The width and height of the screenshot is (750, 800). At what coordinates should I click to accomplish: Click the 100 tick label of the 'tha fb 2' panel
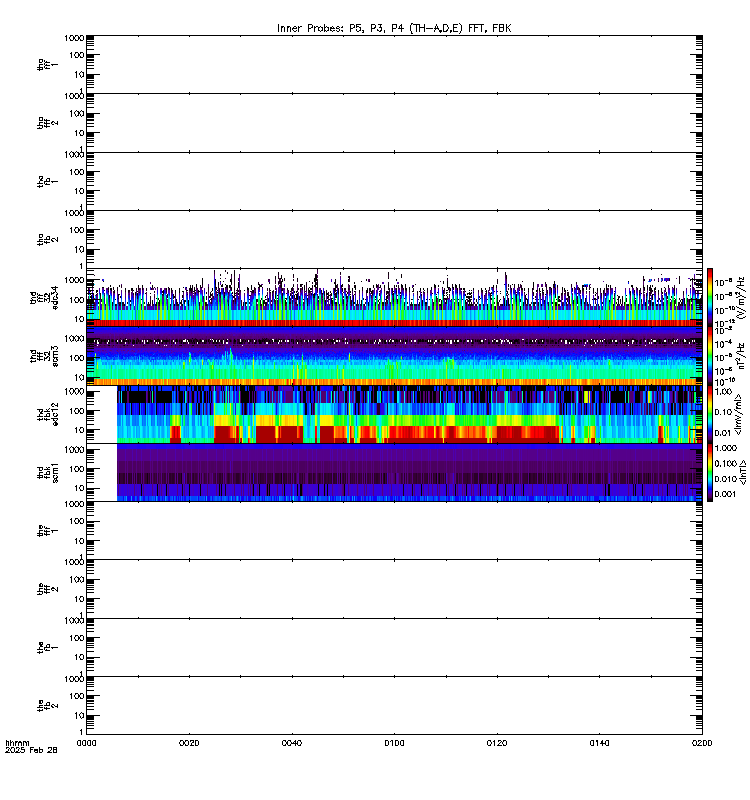tap(77, 230)
